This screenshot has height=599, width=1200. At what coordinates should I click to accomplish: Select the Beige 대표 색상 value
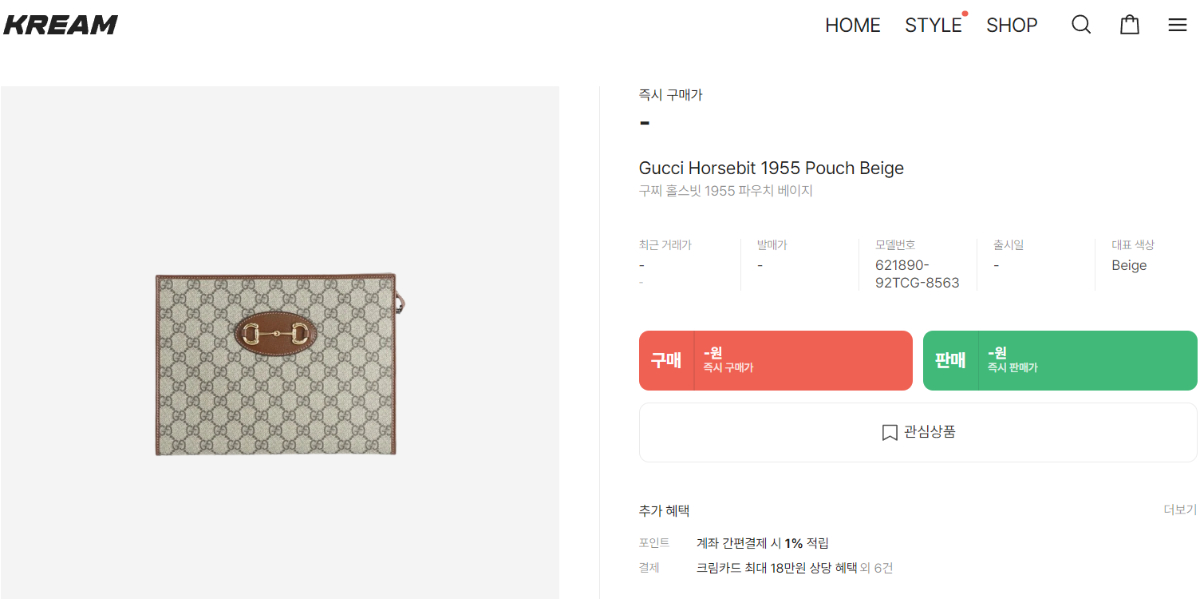point(1129,265)
